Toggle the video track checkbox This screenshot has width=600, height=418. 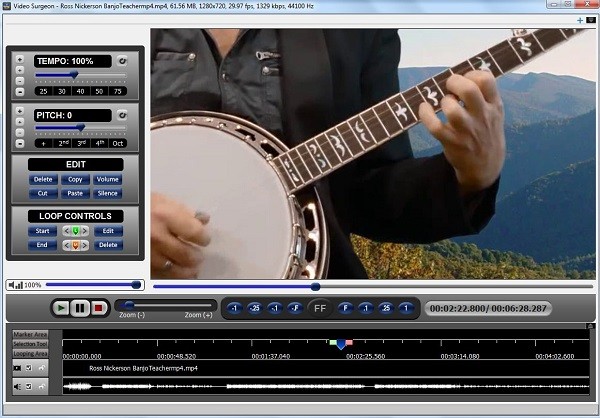coord(29,368)
